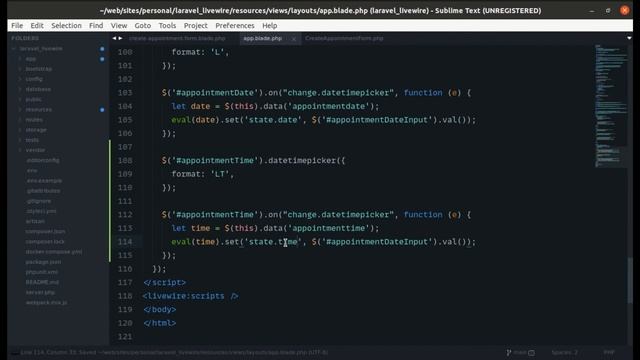The height and width of the screenshot is (360, 640).
Task: Expand the resources folder
Action: [20, 109]
